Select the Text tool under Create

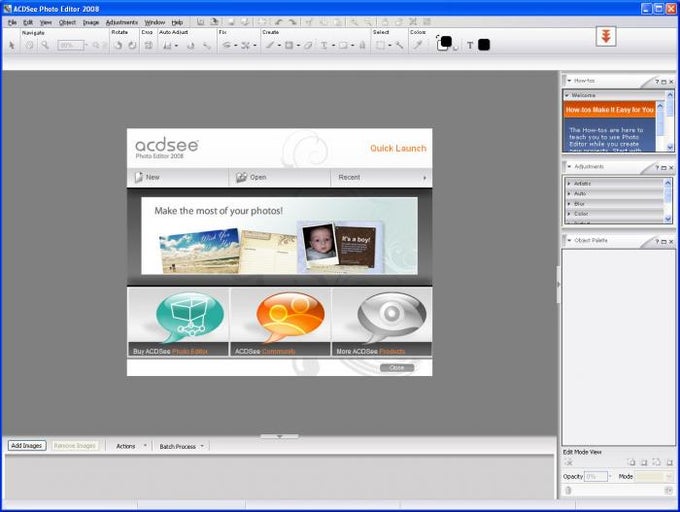[x=324, y=45]
